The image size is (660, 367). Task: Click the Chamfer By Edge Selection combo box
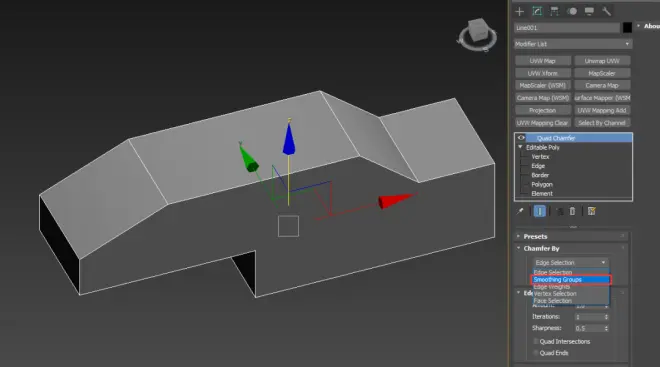tap(570, 262)
